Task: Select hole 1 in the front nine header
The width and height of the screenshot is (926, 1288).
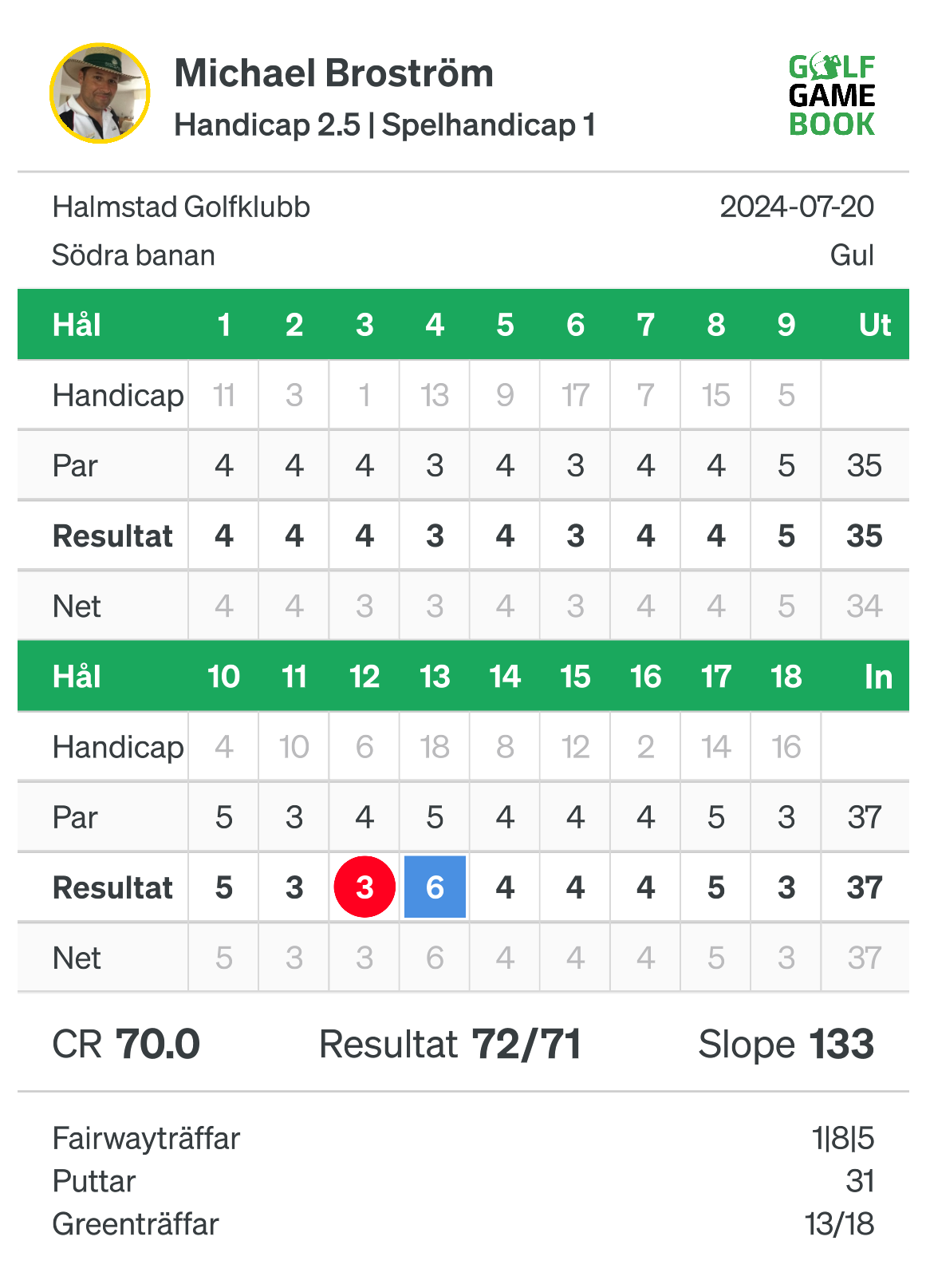Action: click(224, 325)
